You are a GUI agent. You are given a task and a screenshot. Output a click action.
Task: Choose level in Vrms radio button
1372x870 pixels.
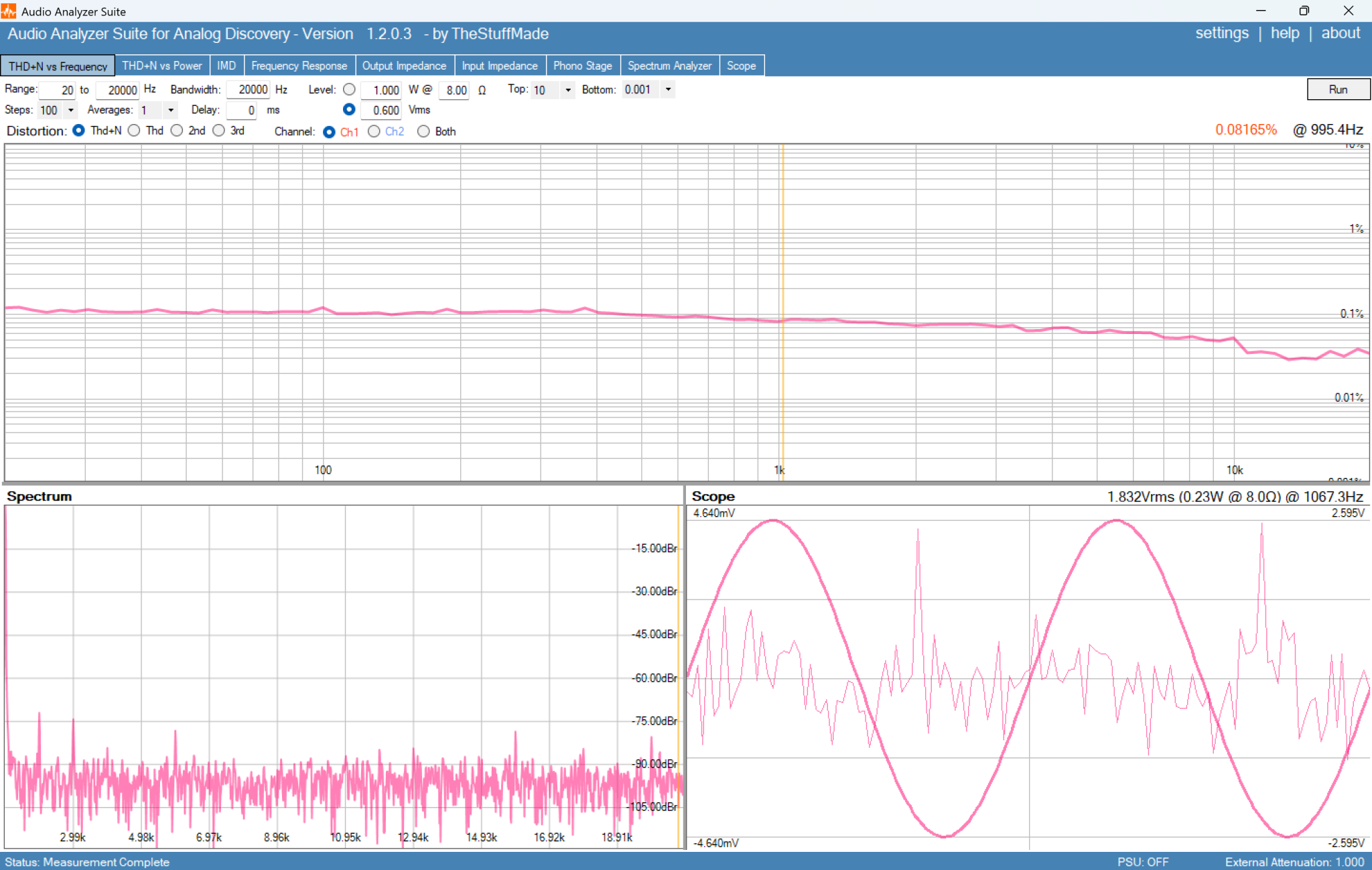click(349, 109)
